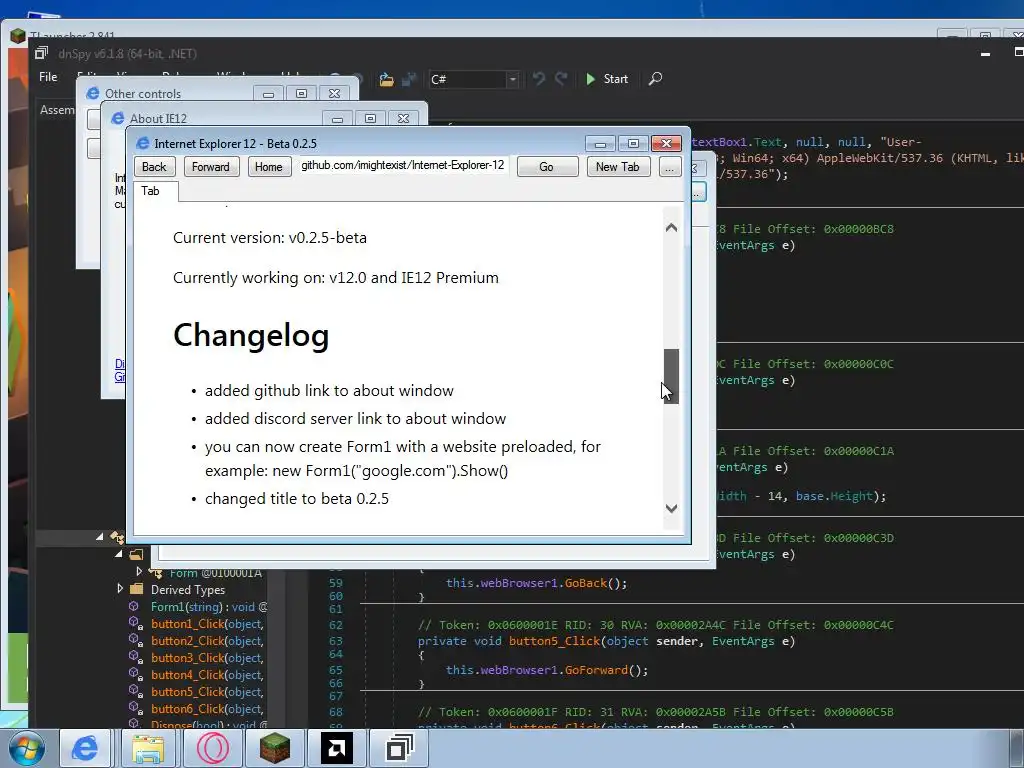The width and height of the screenshot is (1024, 768).
Task: Open Internet Explorer from the taskbar
Action: point(86,748)
